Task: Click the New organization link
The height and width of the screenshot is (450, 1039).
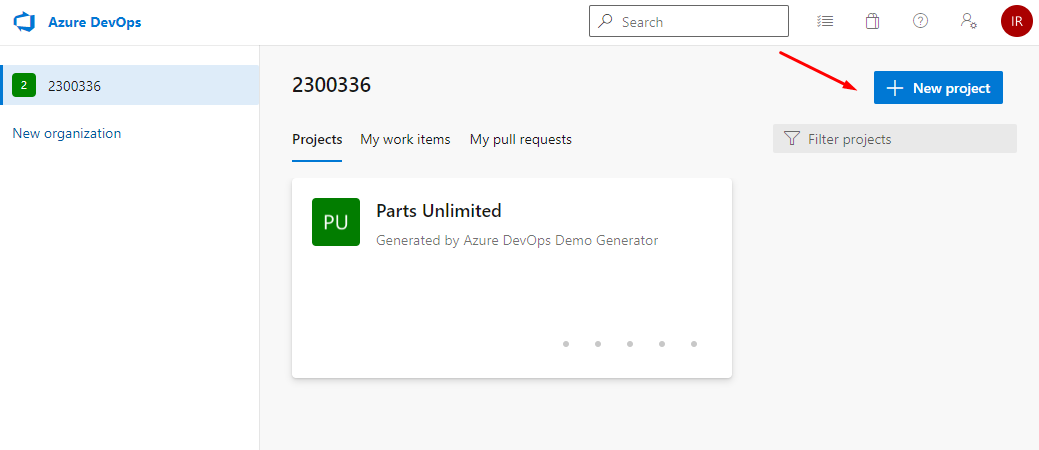Action: [67, 133]
